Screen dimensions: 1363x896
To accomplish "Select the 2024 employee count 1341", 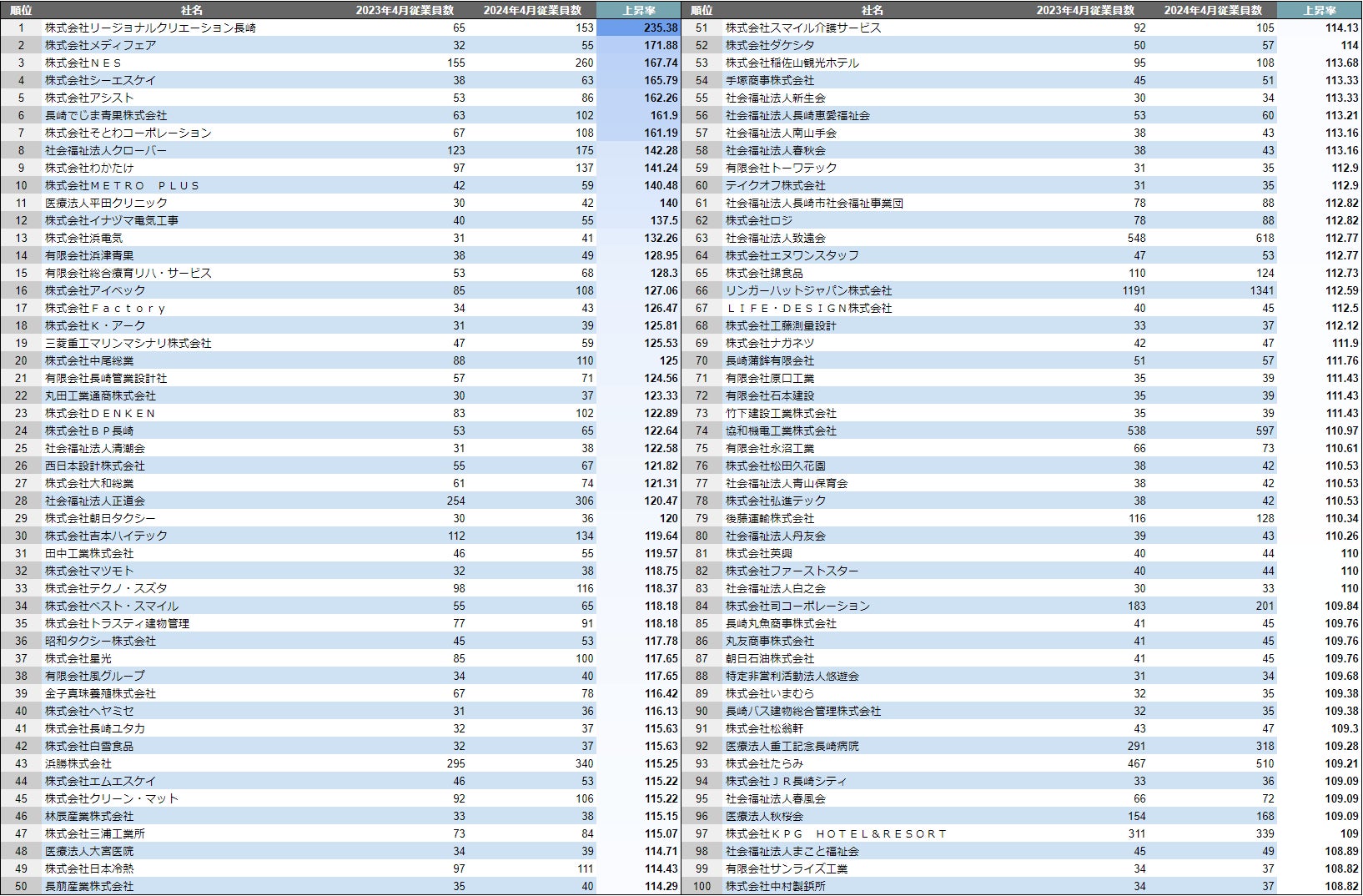I will pos(1262,290).
